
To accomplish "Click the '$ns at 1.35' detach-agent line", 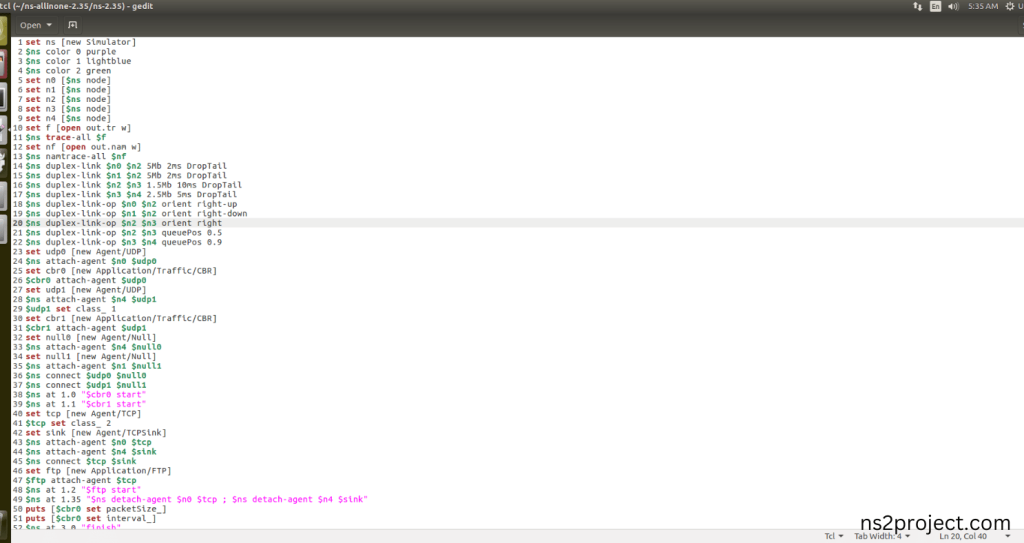I will click(197, 499).
